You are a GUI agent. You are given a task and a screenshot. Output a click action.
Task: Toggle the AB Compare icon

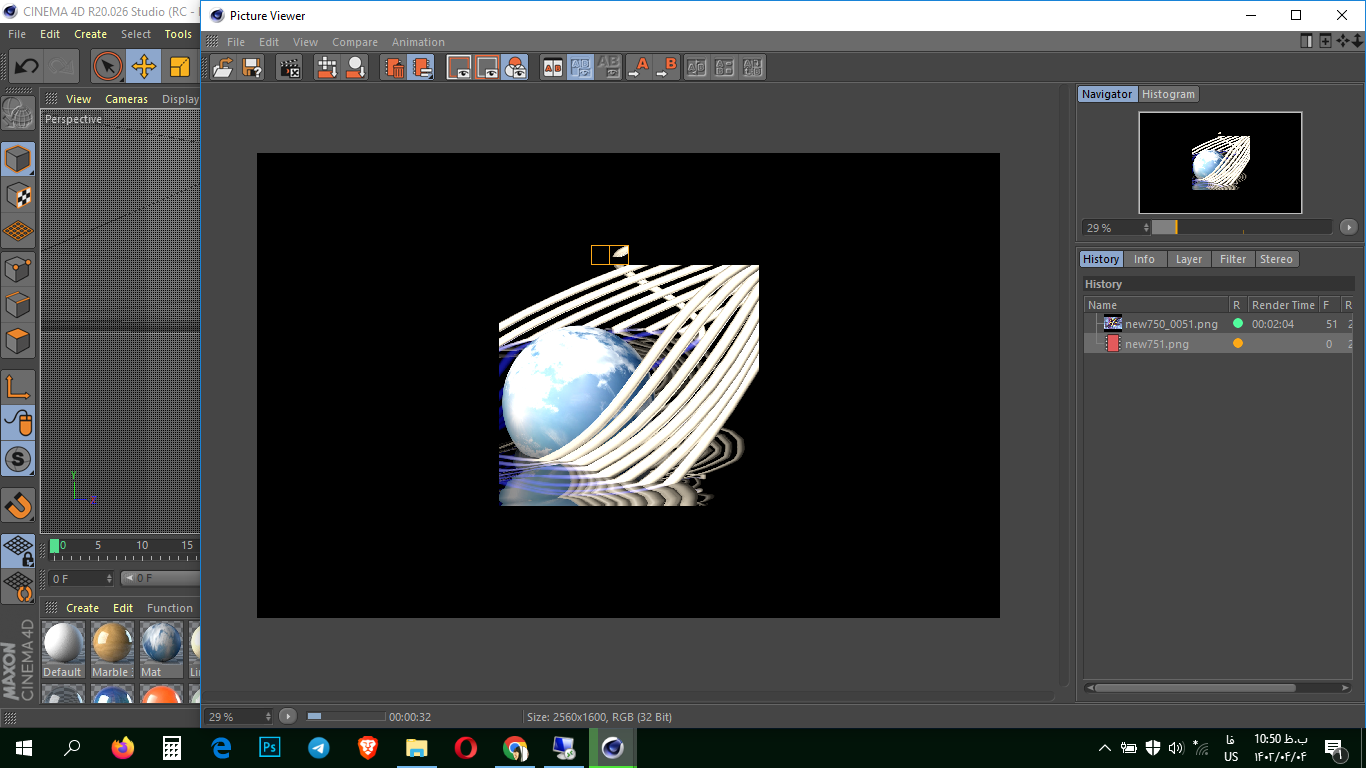(553, 67)
